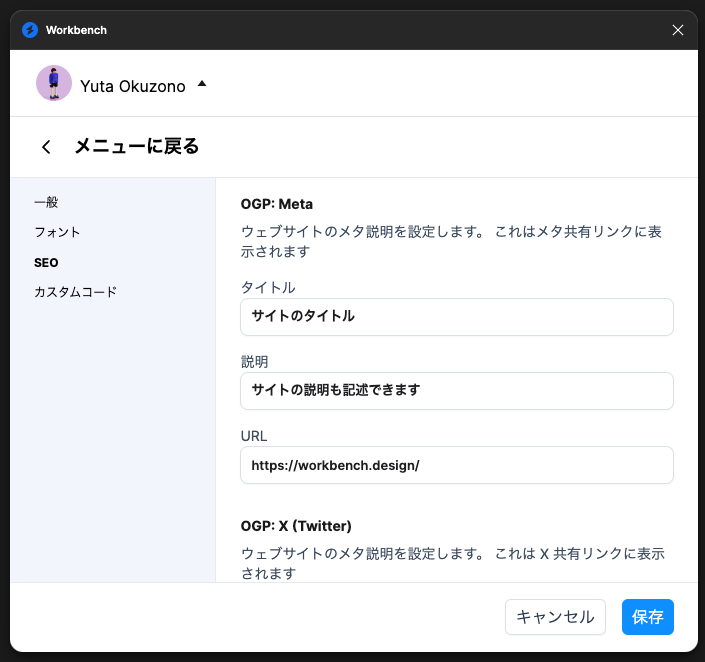
Task: Click the blue 保存 button
Action: pyautogui.click(x=648, y=617)
